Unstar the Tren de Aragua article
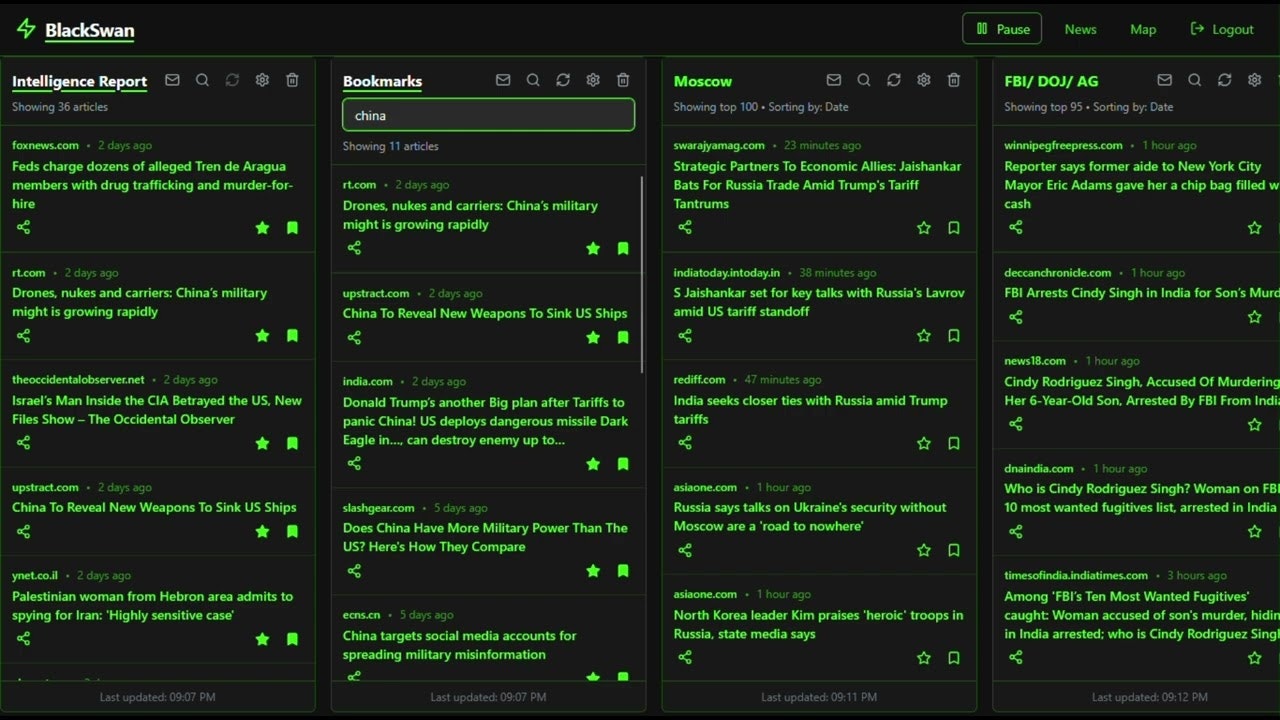The width and height of the screenshot is (1280, 720). [262, 228]
